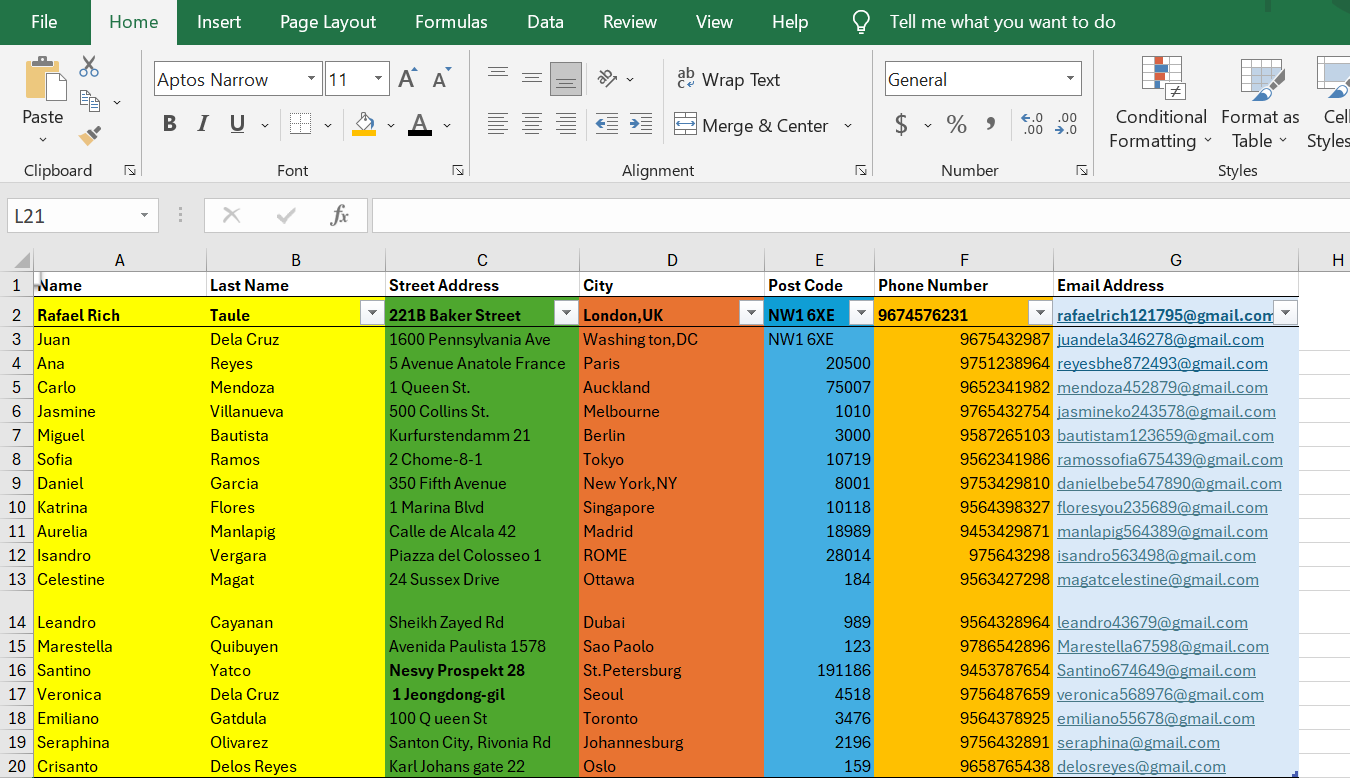This screenshot has height=778, width=1350.
Task: Expand the Font Color options arrow
Action: point(447,125)
